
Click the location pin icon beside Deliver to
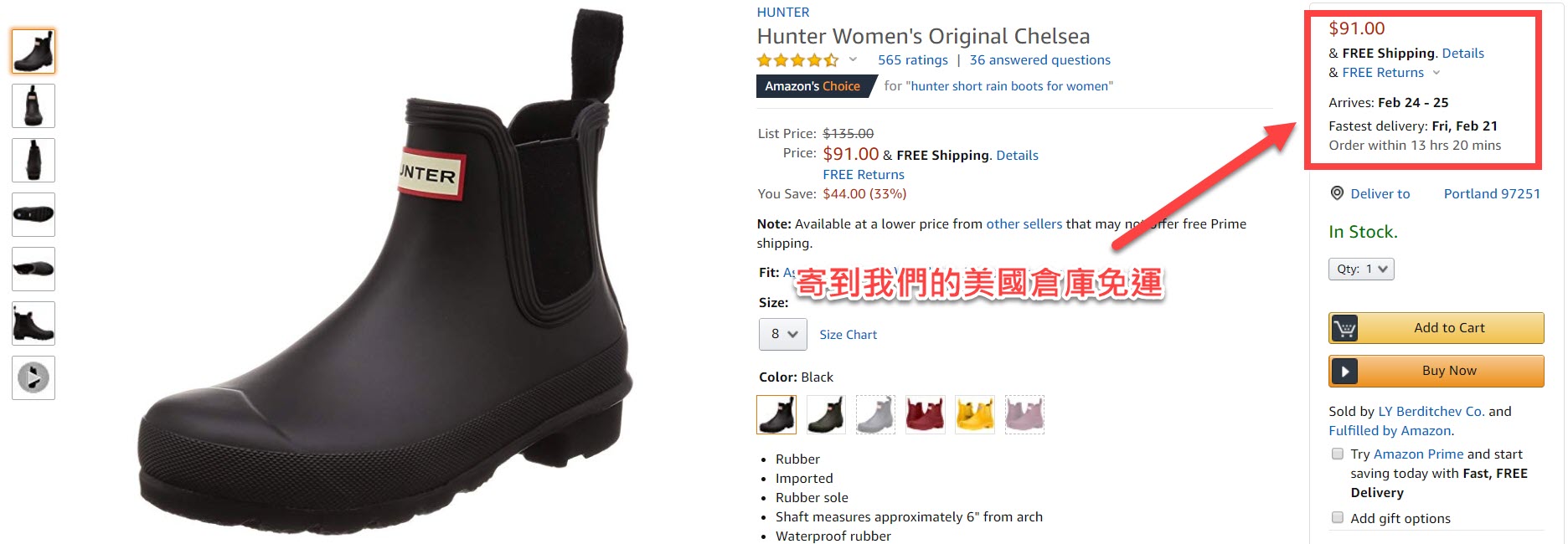1337,193
